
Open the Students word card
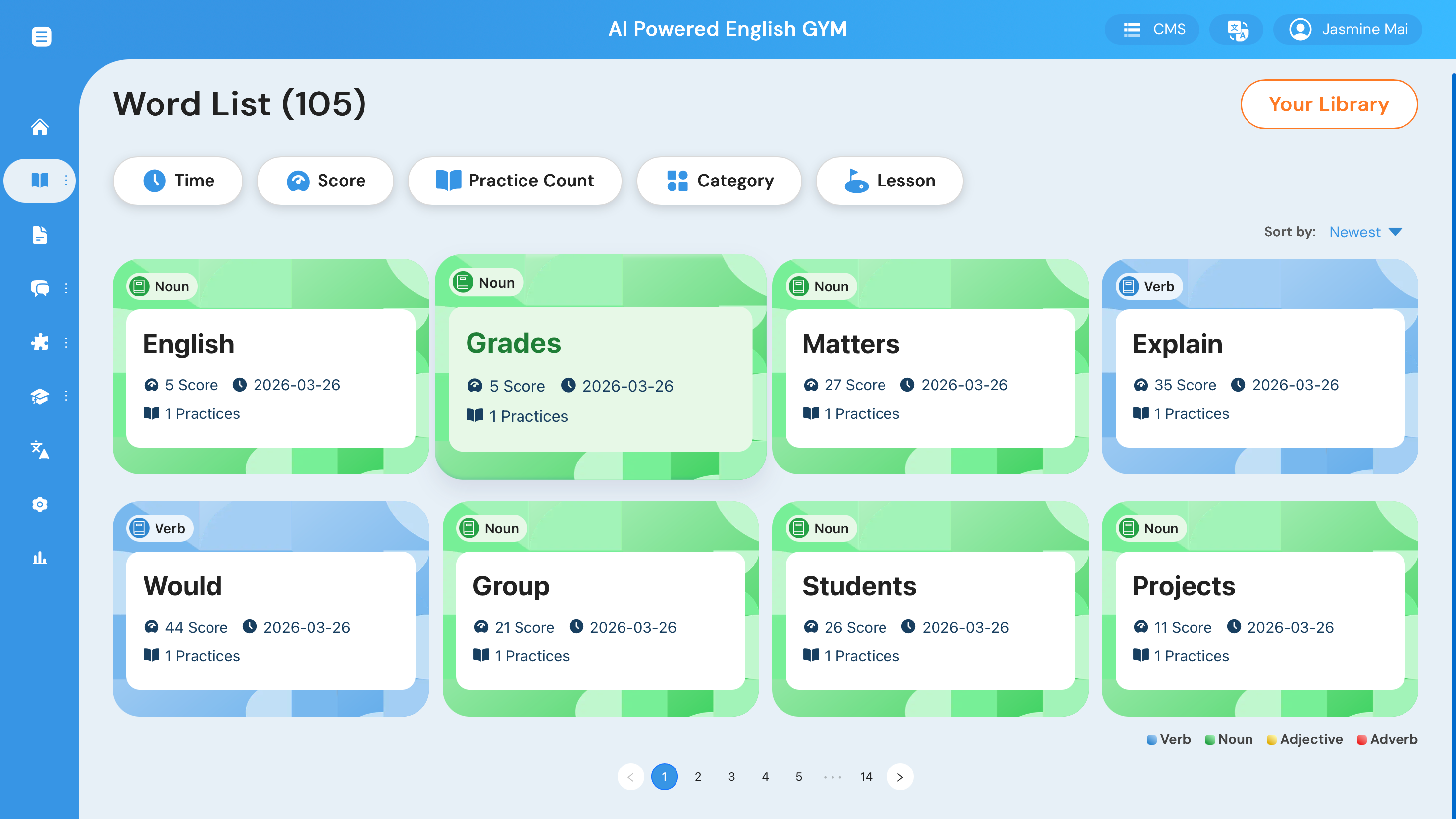(930, 609)
